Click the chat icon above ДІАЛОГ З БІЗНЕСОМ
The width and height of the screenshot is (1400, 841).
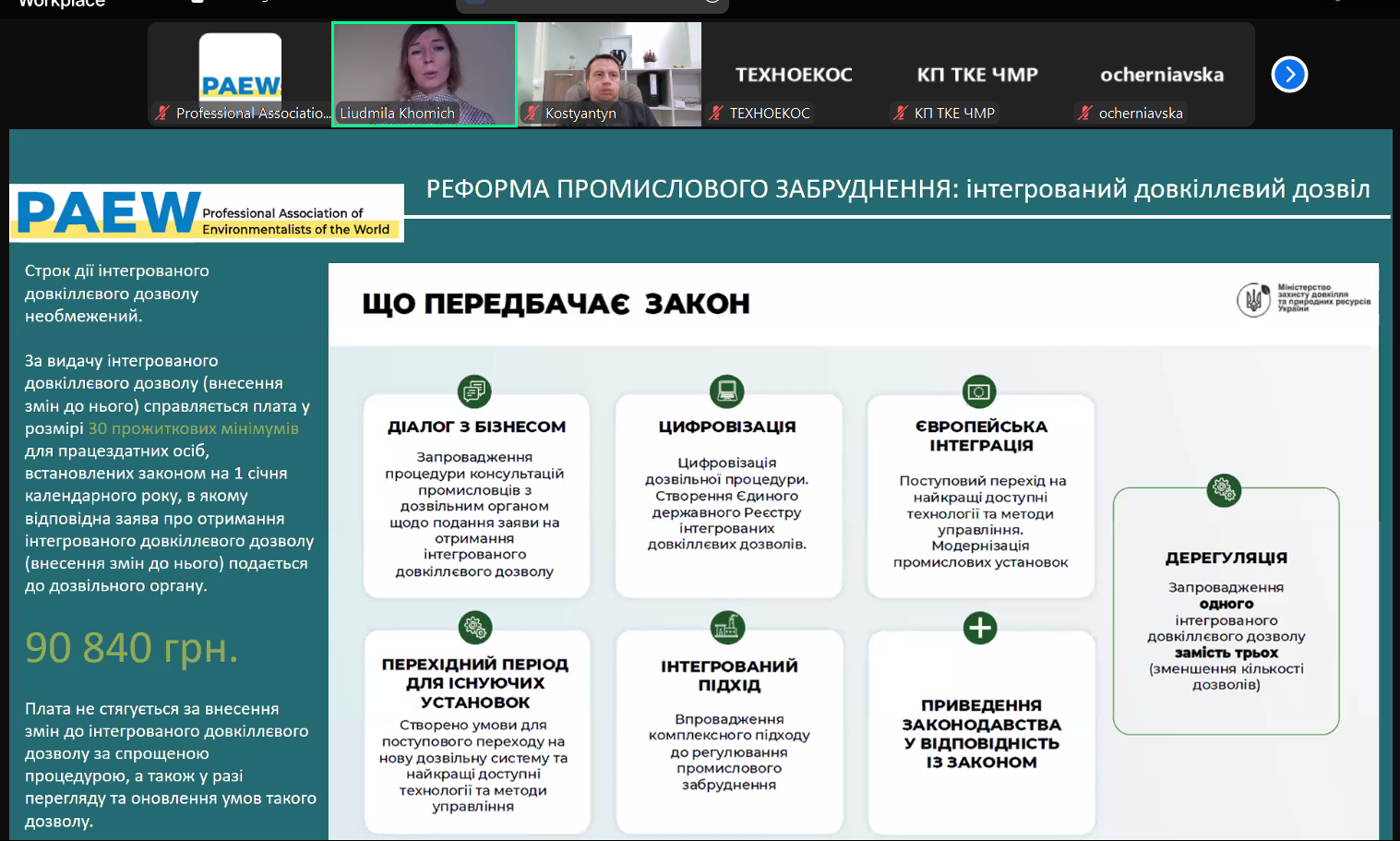point(474,391)
